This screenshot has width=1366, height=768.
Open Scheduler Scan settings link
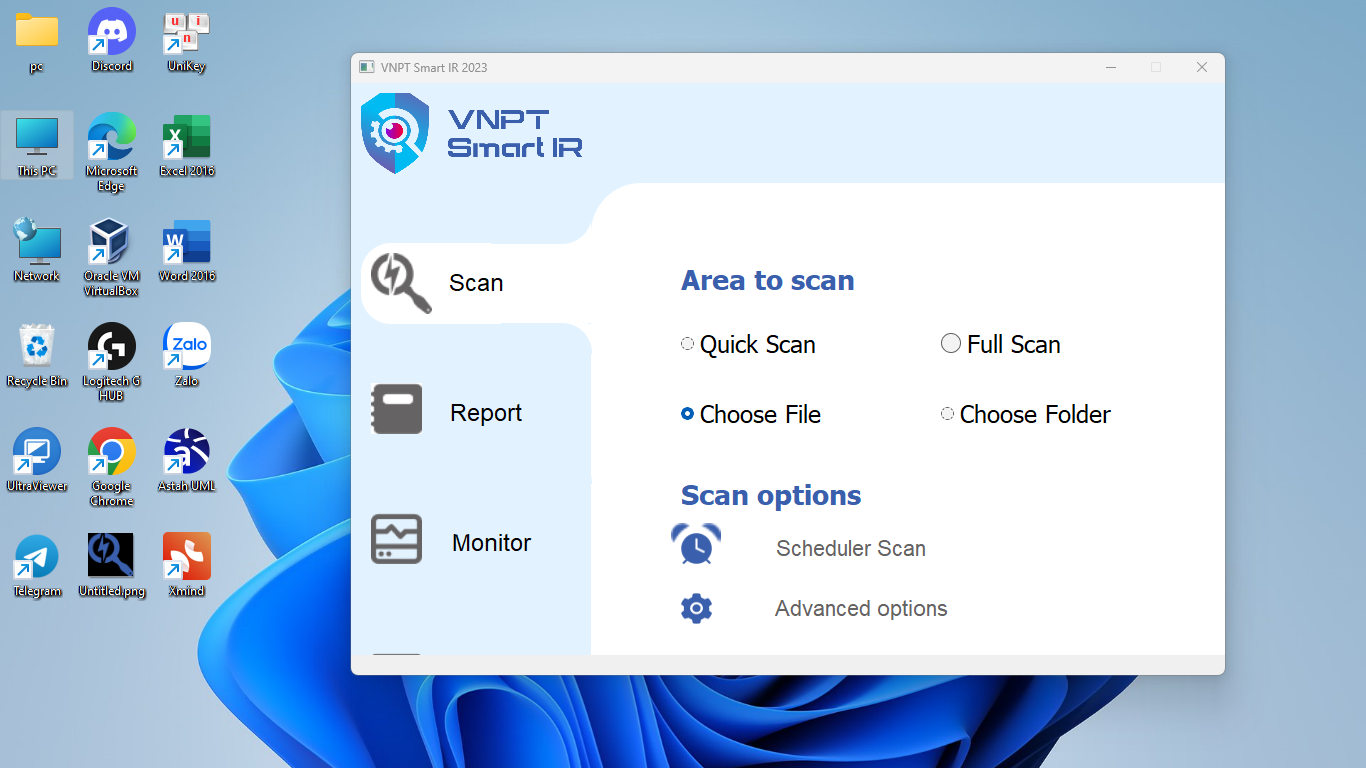point(851,548)
